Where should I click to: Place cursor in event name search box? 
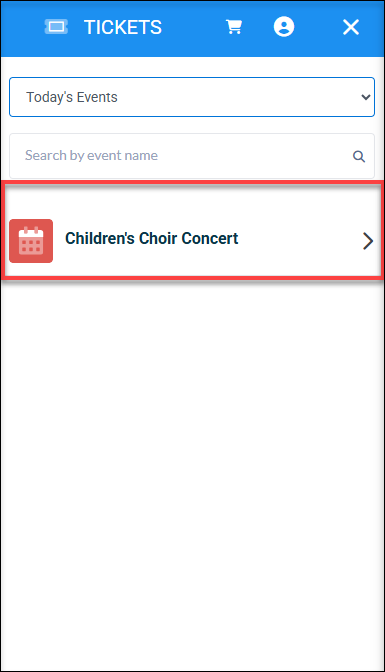point(192,156)
